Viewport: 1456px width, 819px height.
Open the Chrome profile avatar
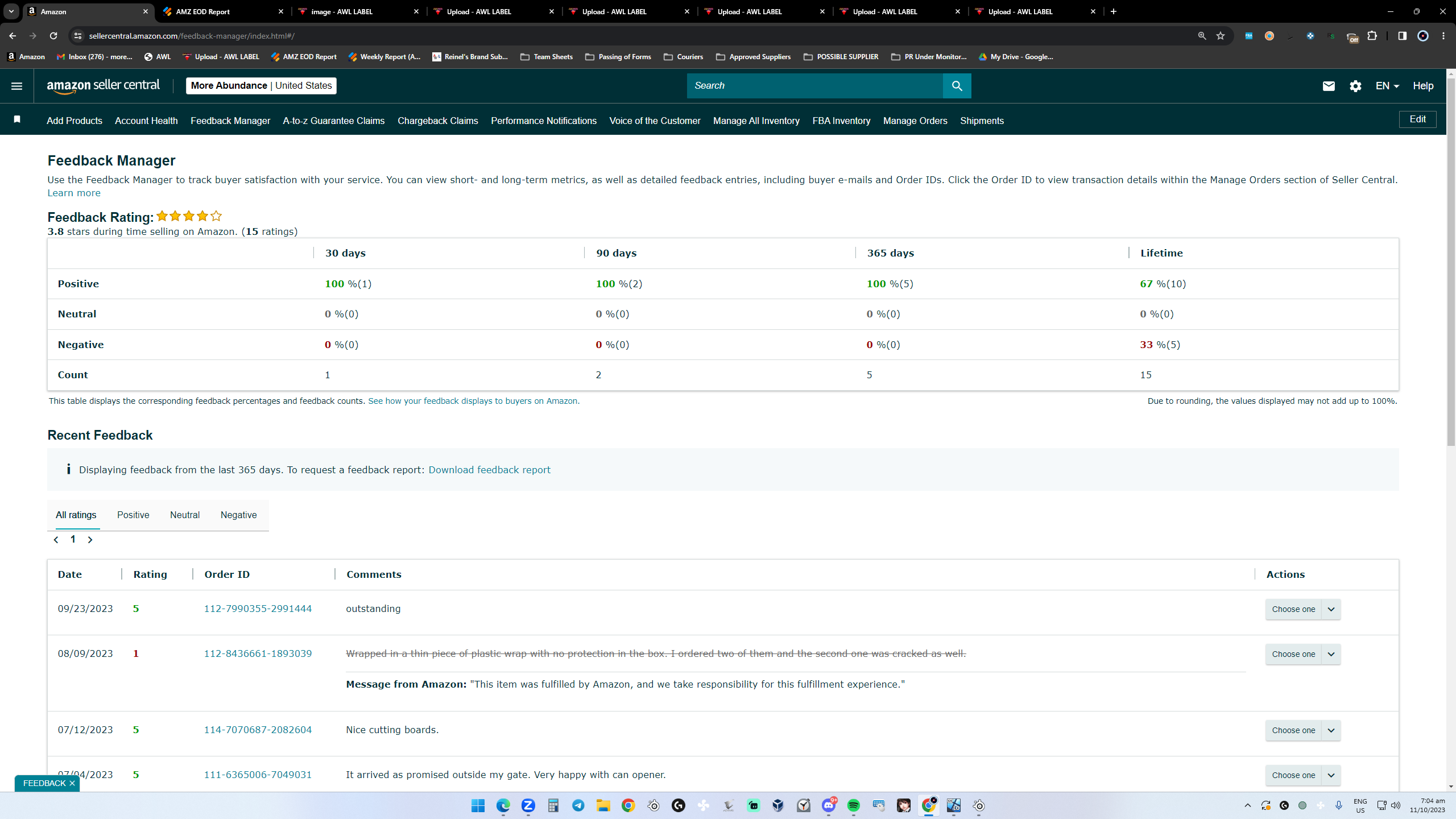[x=1423, y=36]
